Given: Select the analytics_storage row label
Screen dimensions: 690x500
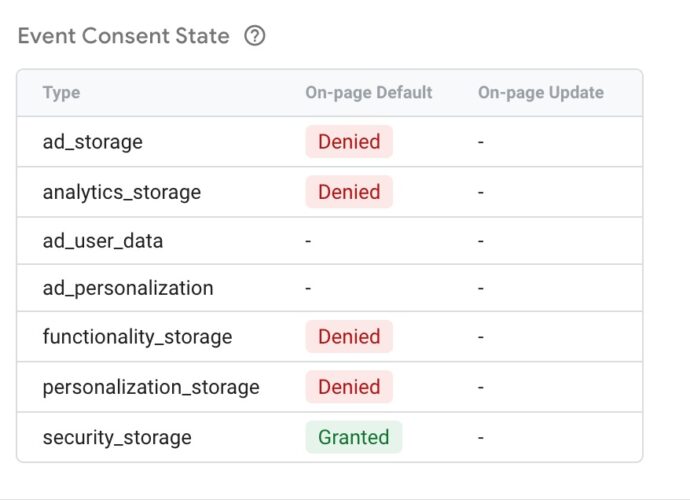Looking at the screenshot, I should tap(122, 192).
